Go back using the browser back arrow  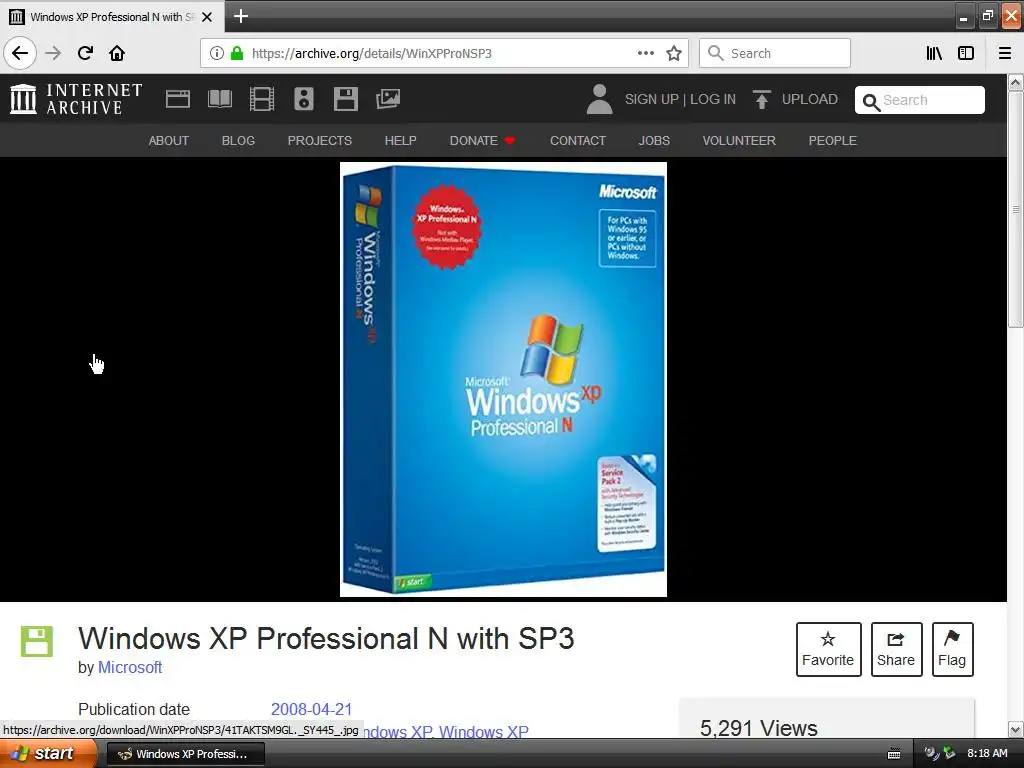point(20,53)
